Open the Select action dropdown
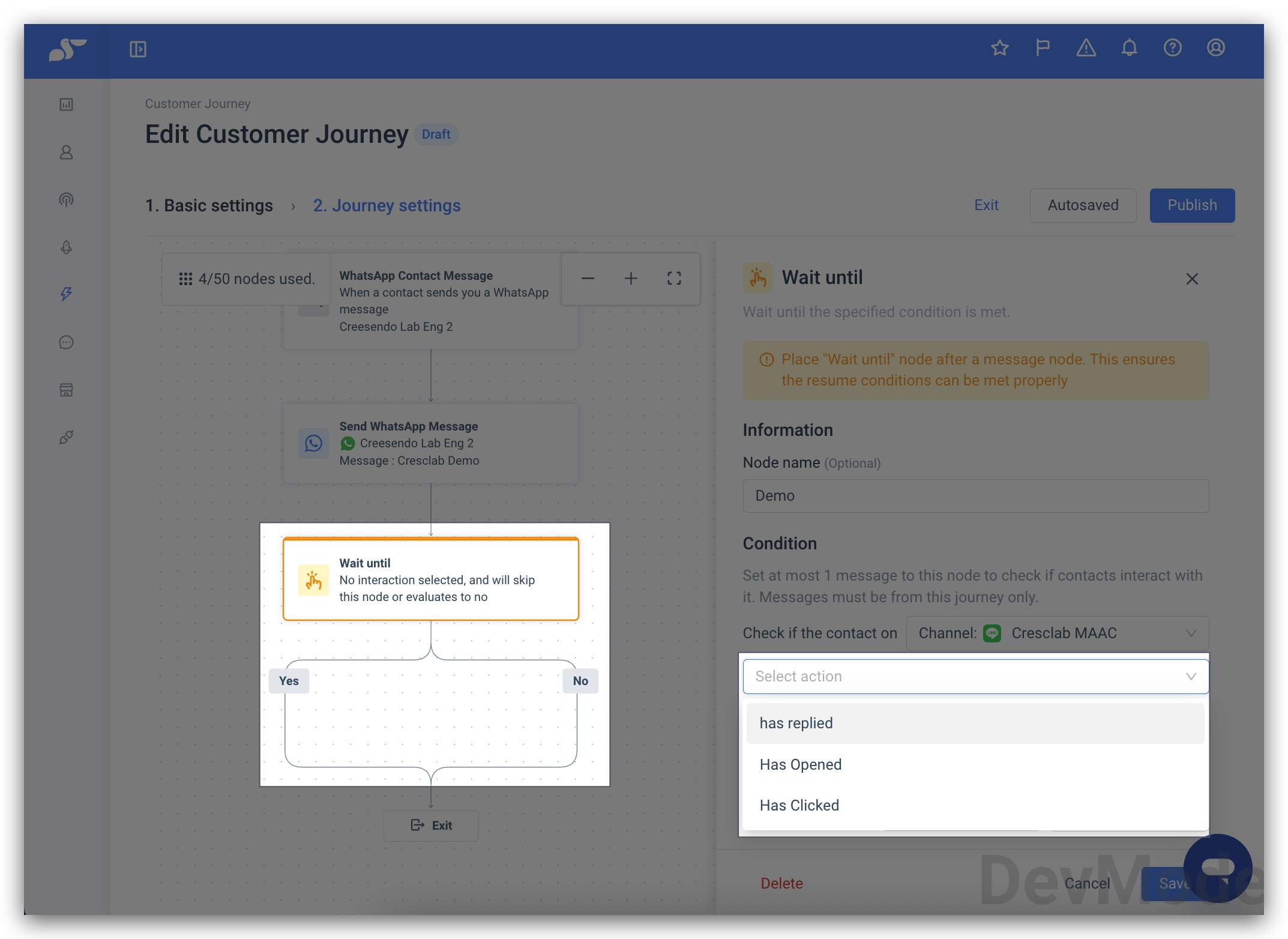 pos(976,677)
